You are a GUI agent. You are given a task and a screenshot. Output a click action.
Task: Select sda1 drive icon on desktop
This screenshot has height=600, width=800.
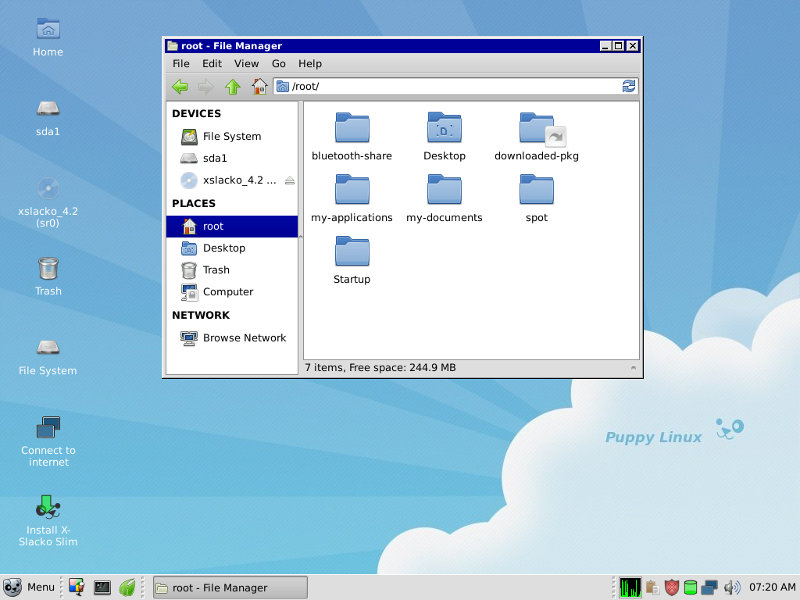[x=48, y=118]
